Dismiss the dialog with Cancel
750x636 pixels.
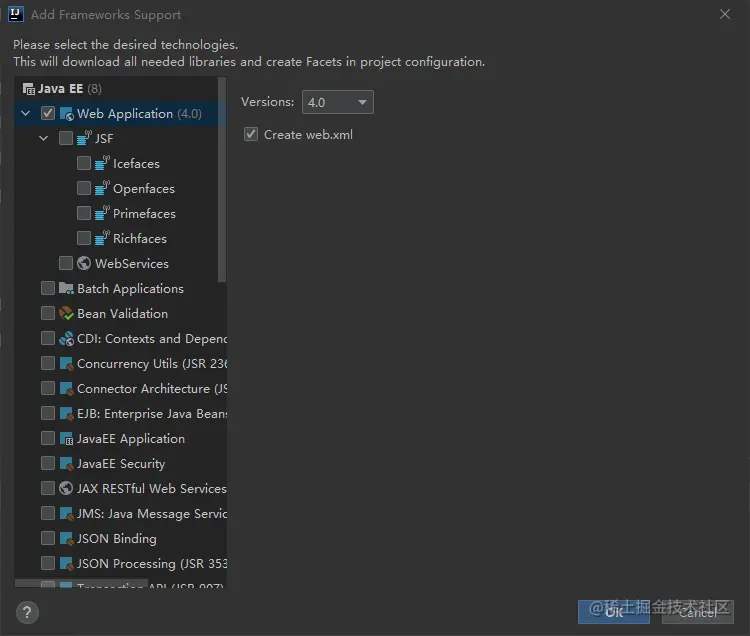click(x=697, y=612)
